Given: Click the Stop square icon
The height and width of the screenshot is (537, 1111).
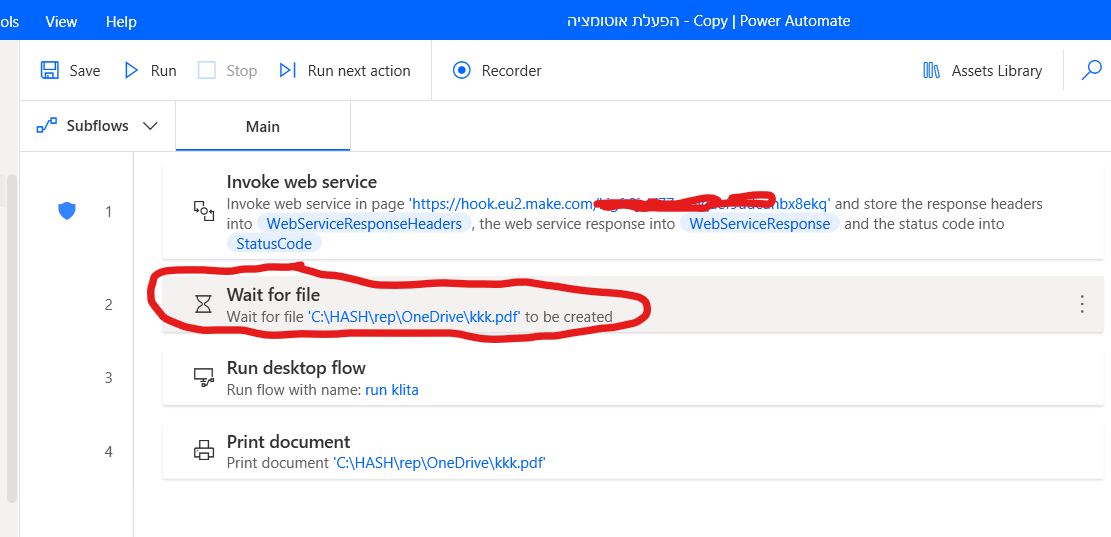Looking at the screenshot, I should (207, 70).
